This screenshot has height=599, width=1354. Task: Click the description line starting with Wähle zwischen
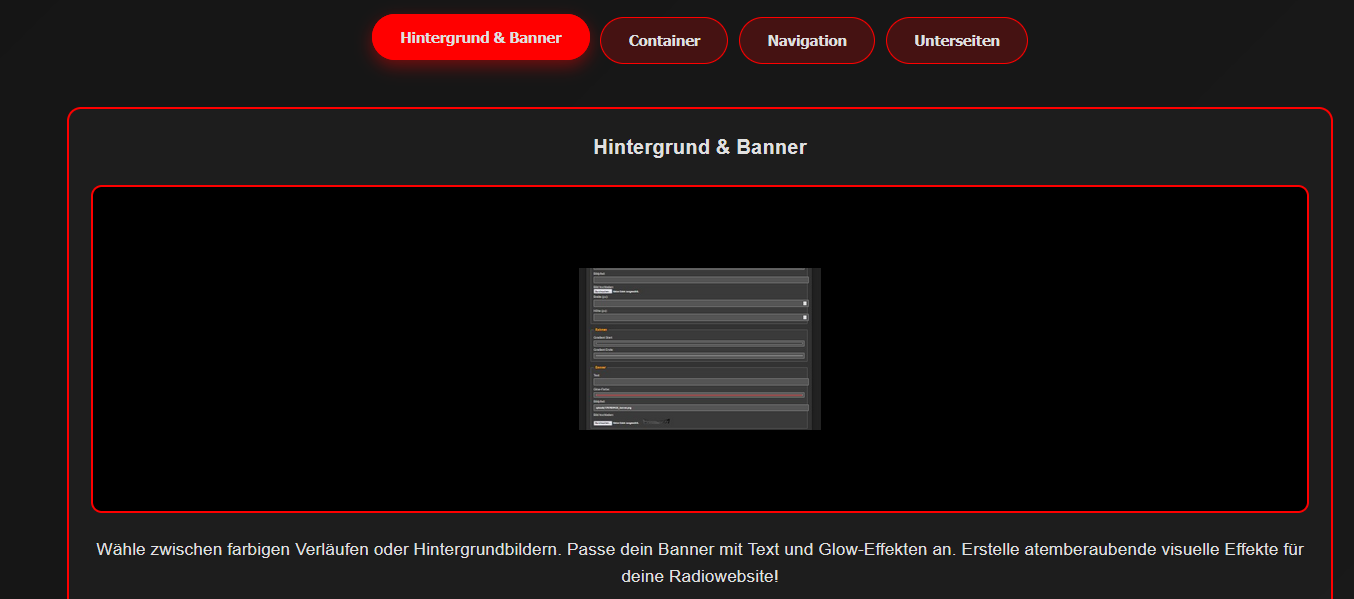click(x=699, y=549)
